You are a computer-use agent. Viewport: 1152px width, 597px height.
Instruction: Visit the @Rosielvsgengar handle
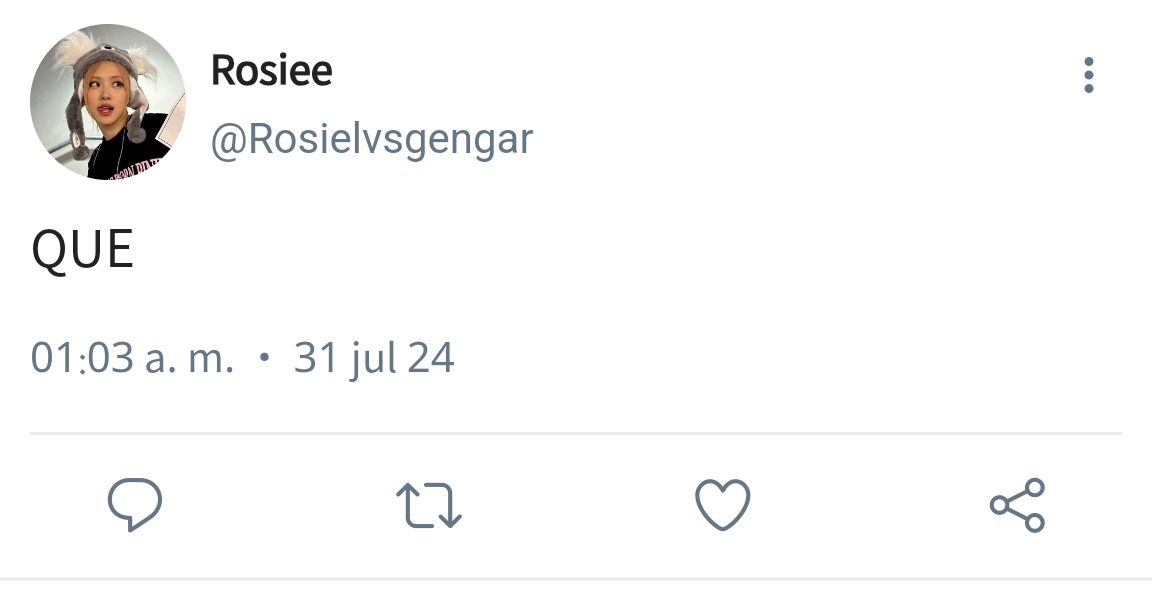372,140
